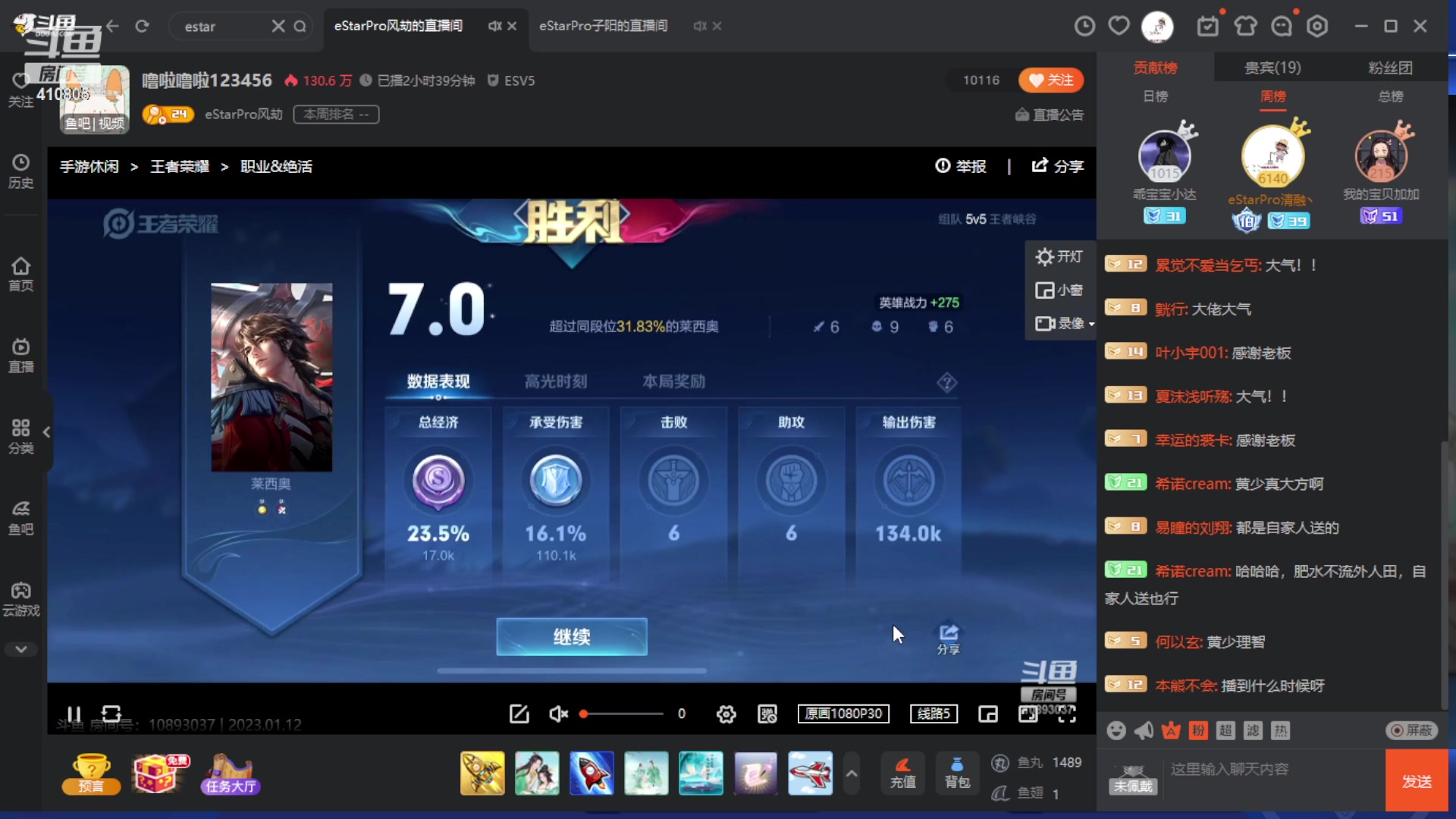Open the messages chat bubble icon
The height and width of the screenshot is (819, 1456).
coord(1282,27)
